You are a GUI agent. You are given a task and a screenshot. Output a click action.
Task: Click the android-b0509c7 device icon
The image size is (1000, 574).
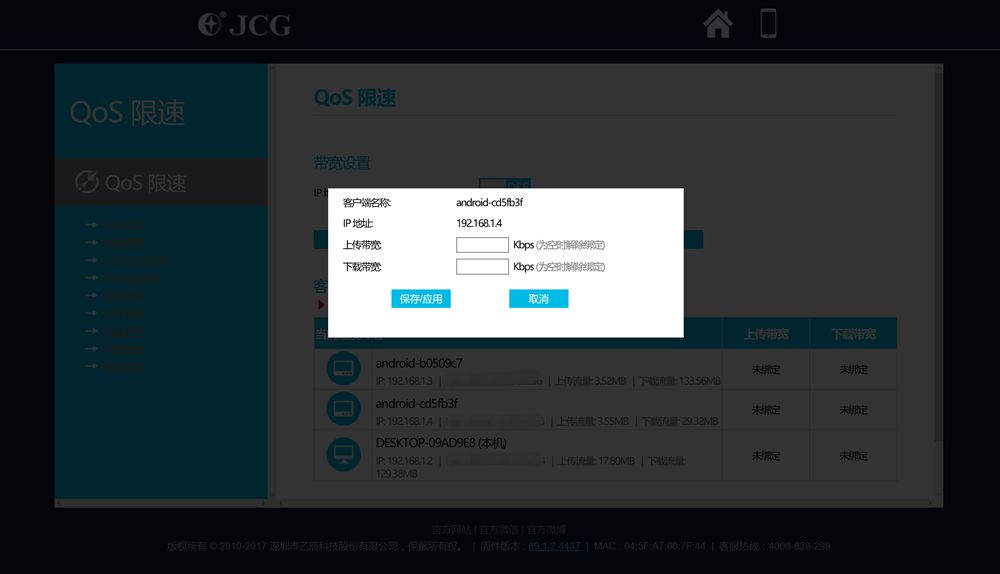(x=343, y=368)
